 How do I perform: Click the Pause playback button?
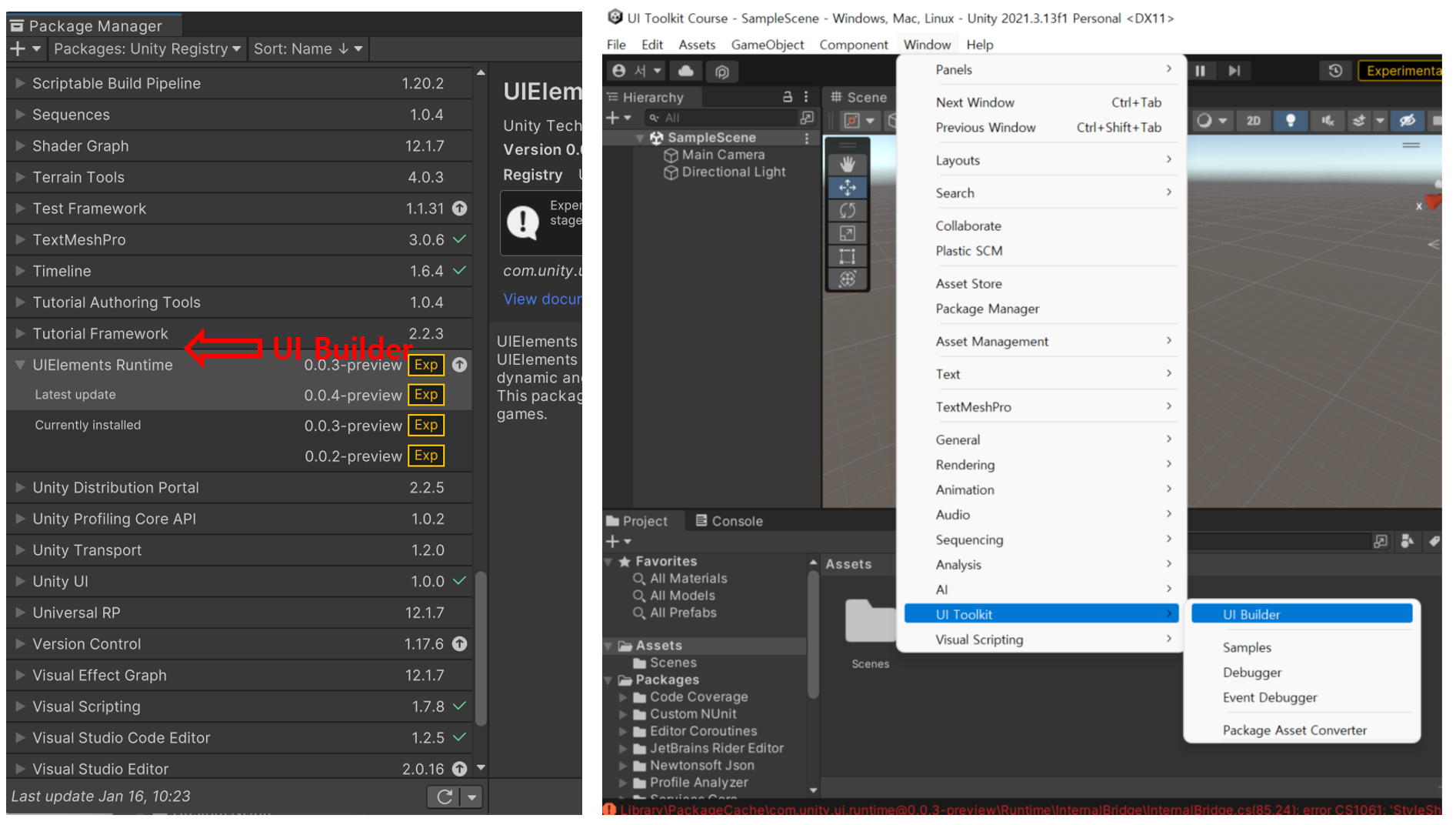click(x=1200, y=71)
